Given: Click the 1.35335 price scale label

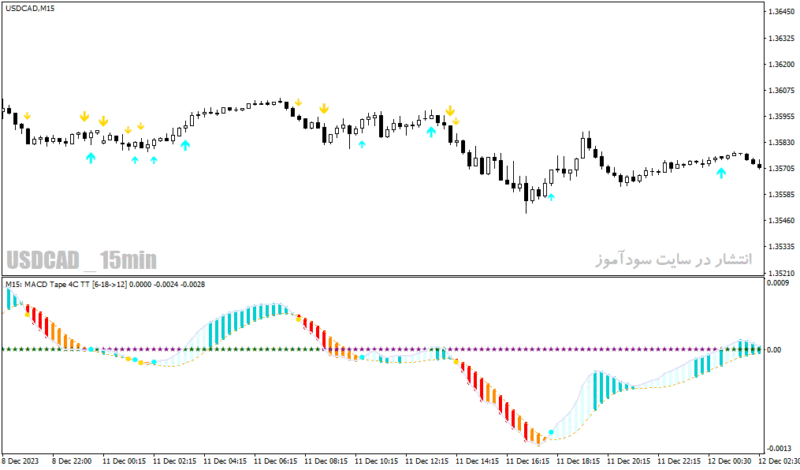Looking at the screenshot, I should (781, 246).
